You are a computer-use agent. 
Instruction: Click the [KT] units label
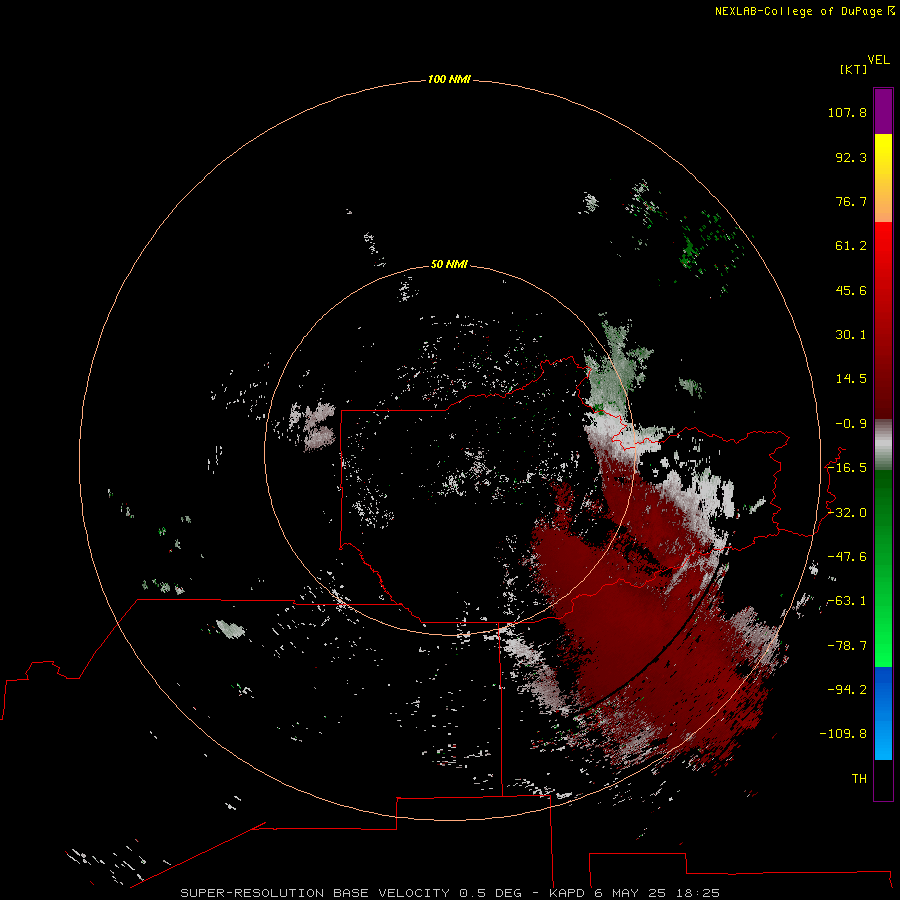pyautogui.click(x=853, y=69)
